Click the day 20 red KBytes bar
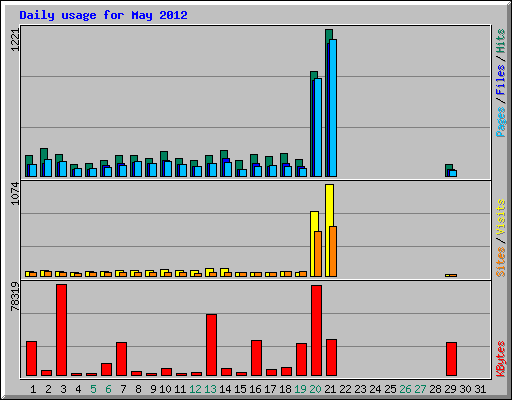 (x=316, y=330)
